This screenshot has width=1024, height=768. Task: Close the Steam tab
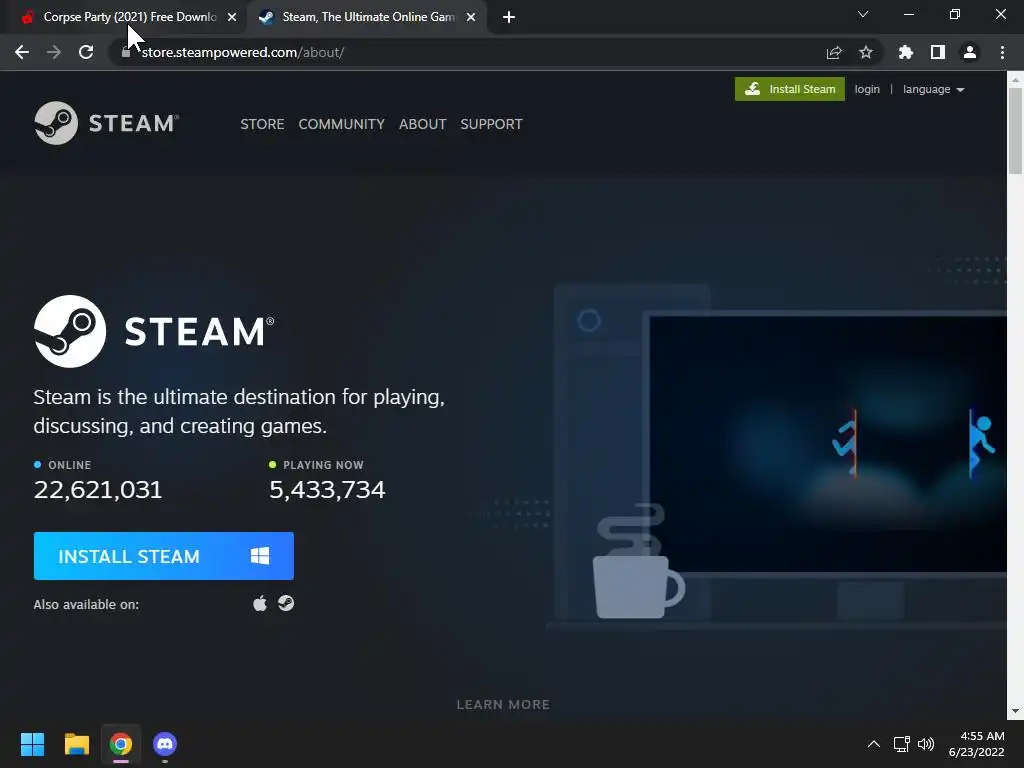point(471,18)
